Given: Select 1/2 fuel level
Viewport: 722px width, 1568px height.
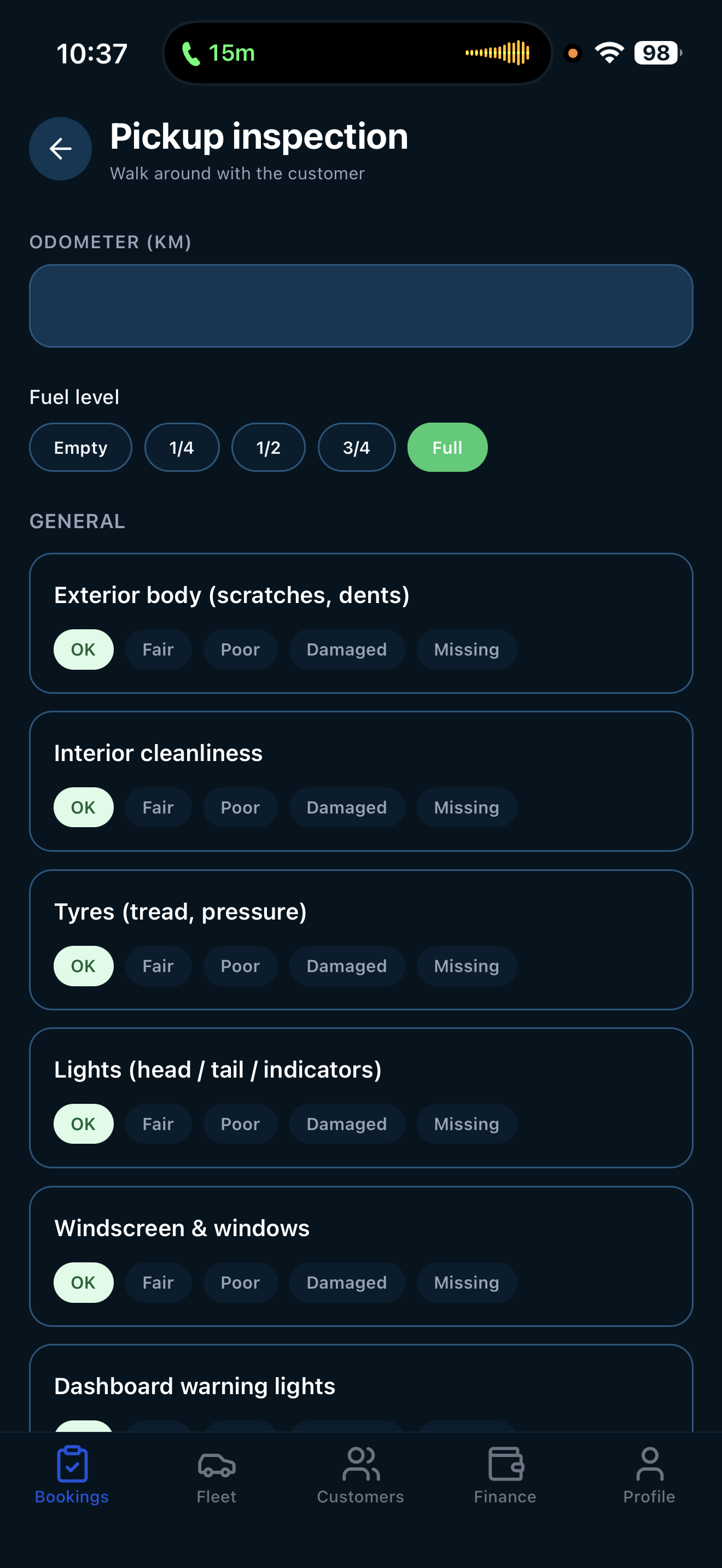Looking at the screenshot, I should click(x=268, y=447).
